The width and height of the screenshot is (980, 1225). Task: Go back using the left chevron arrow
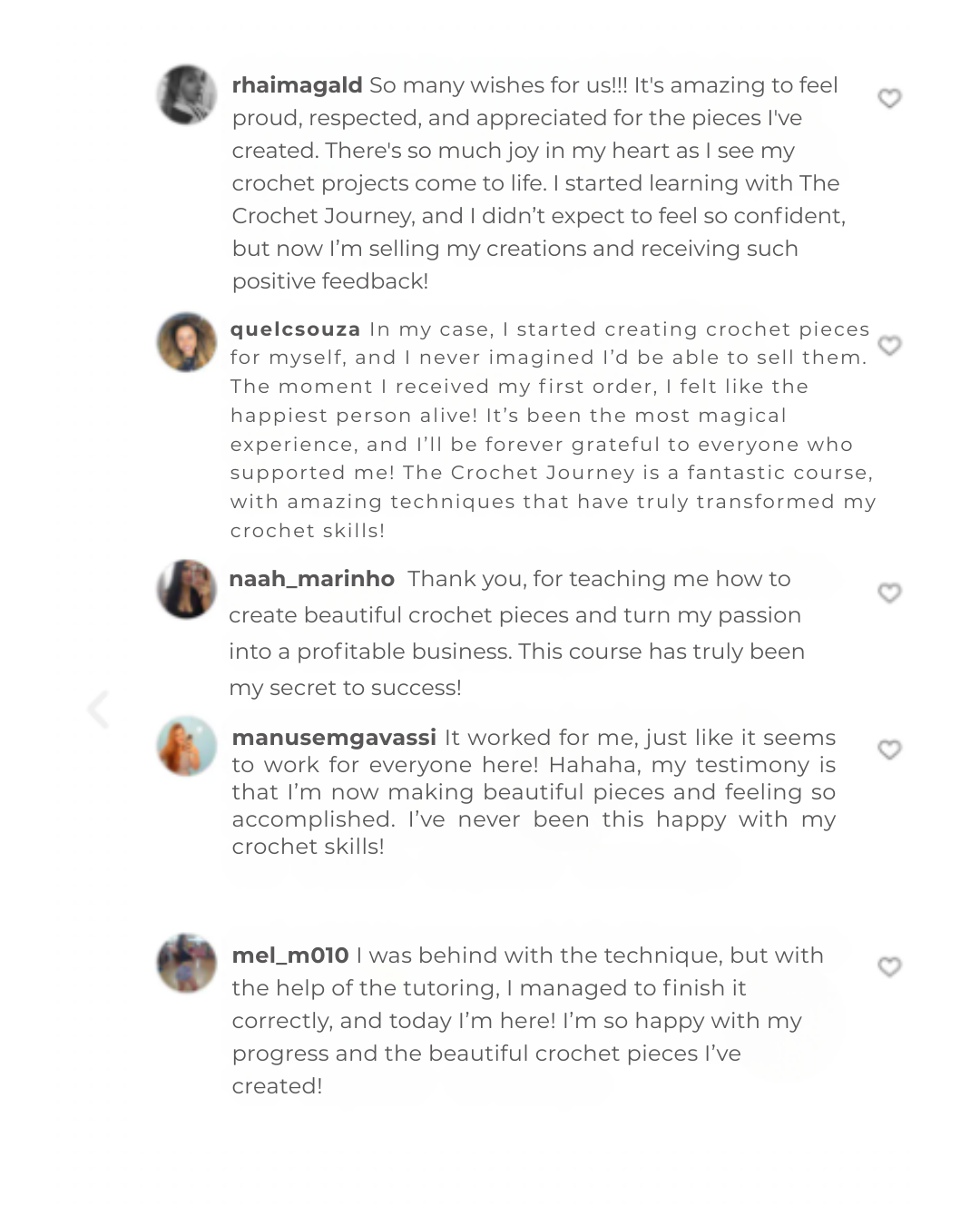pos(98,709)
